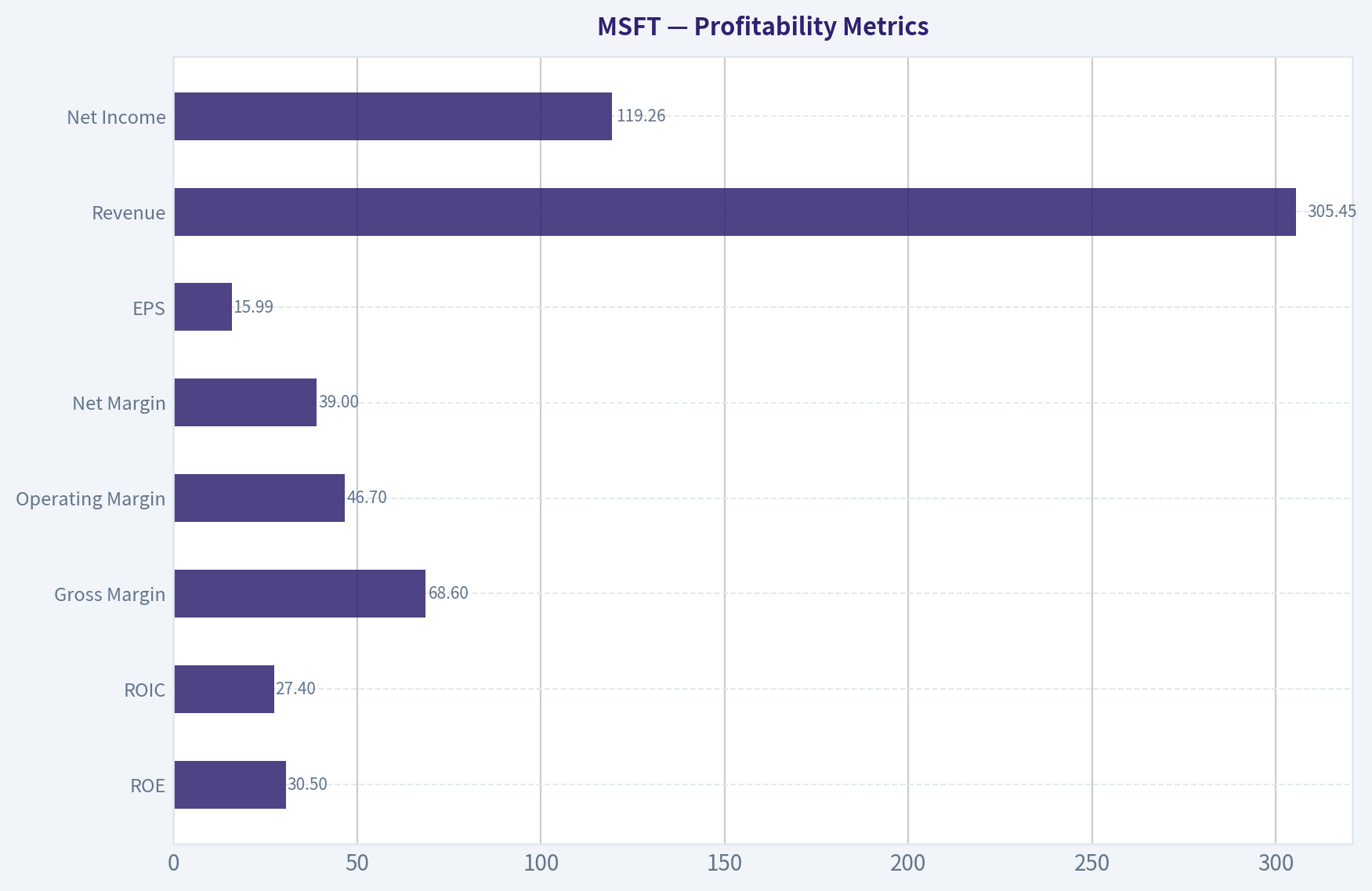The height and width of the screenshot is (891, 1372).
Task: Click the 305.45 value label
Action: [1331, 212]
